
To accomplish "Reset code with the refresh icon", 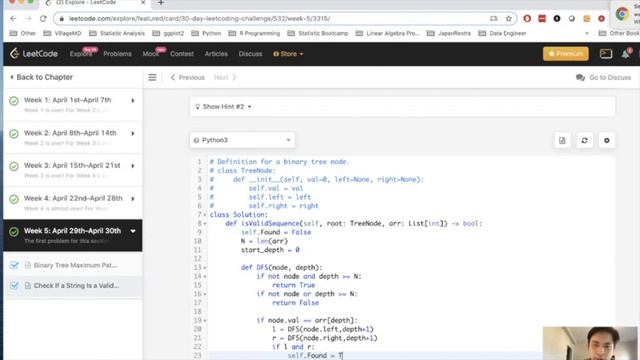I will pyautogui.click(x=584, y=140).
